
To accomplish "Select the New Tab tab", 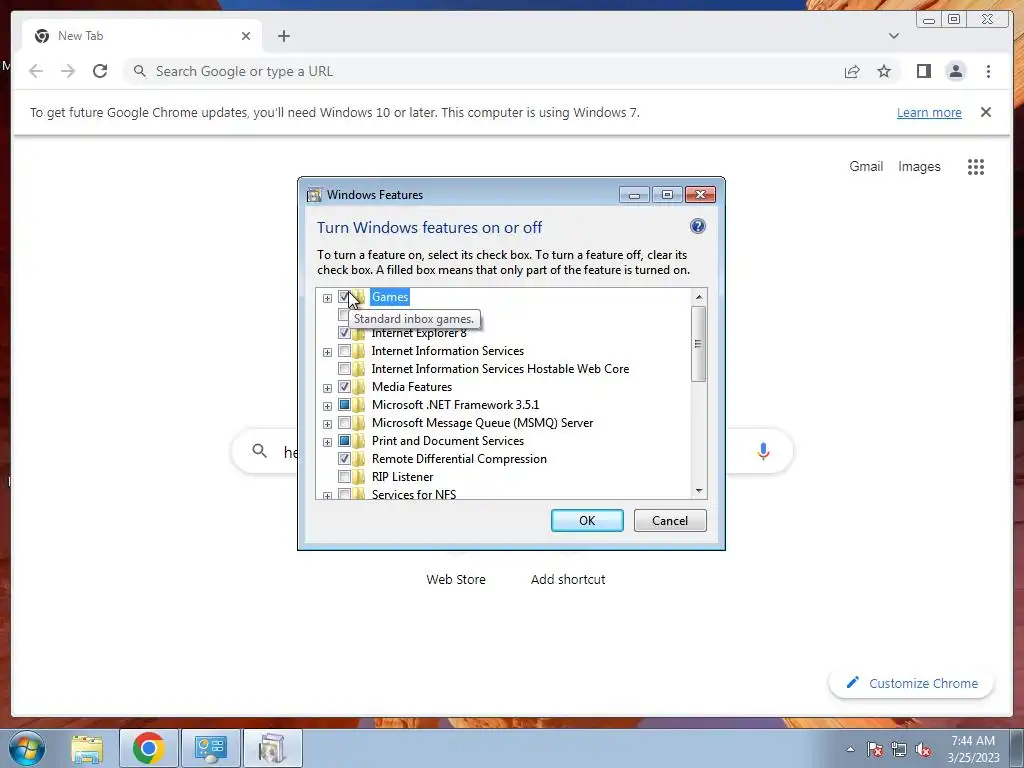I will pos(142,36).
